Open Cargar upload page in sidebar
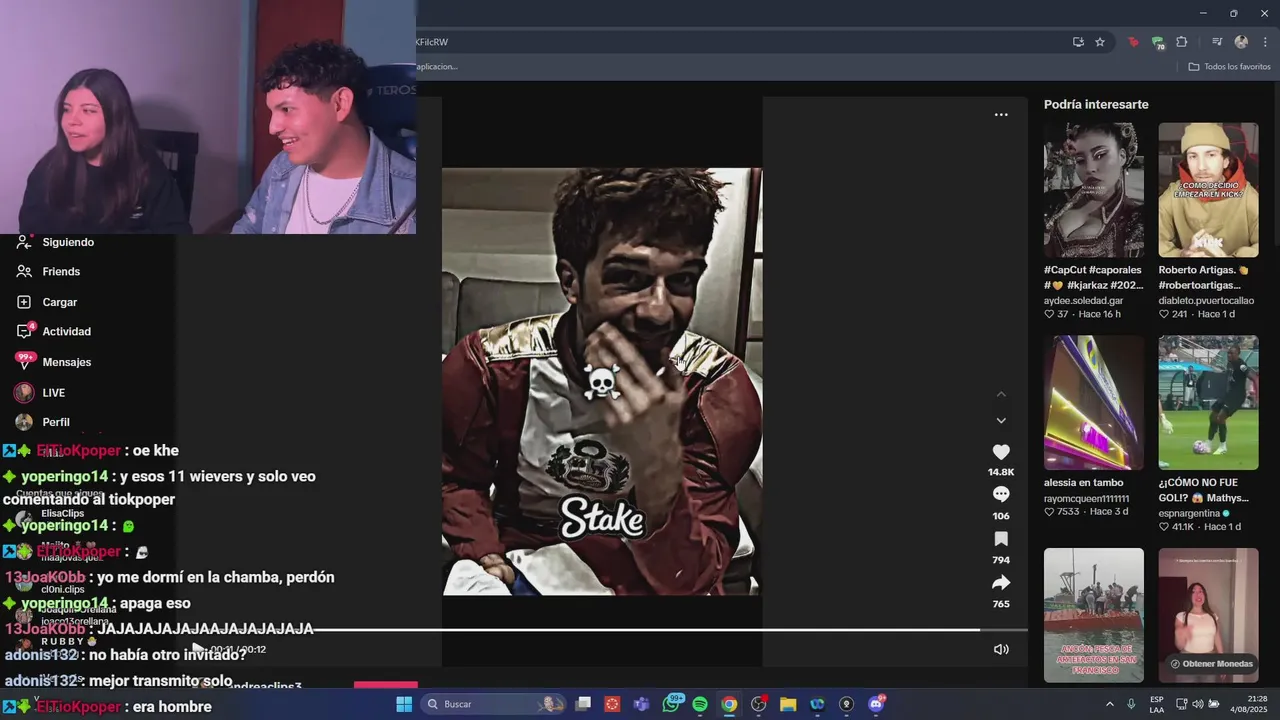 click(59, 302)
